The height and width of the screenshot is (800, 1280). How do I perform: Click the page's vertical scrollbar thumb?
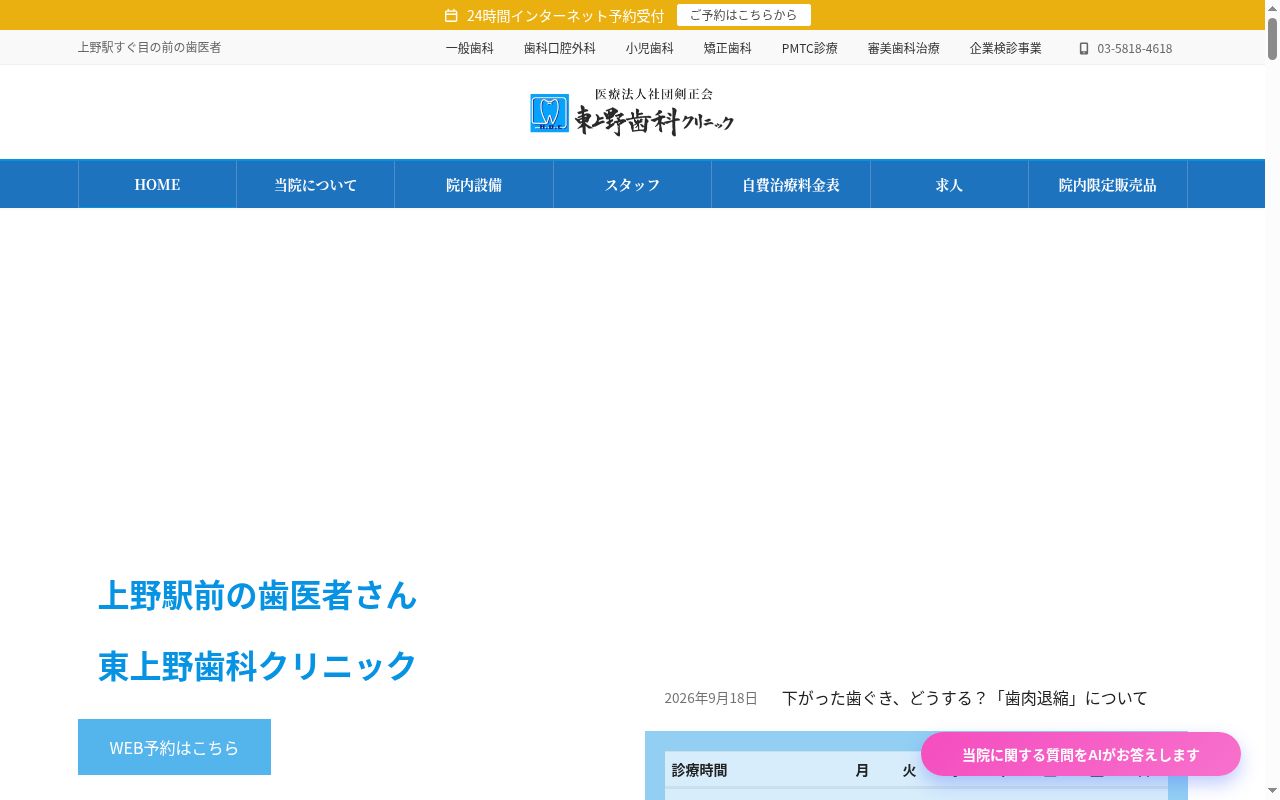[1273, 38]
